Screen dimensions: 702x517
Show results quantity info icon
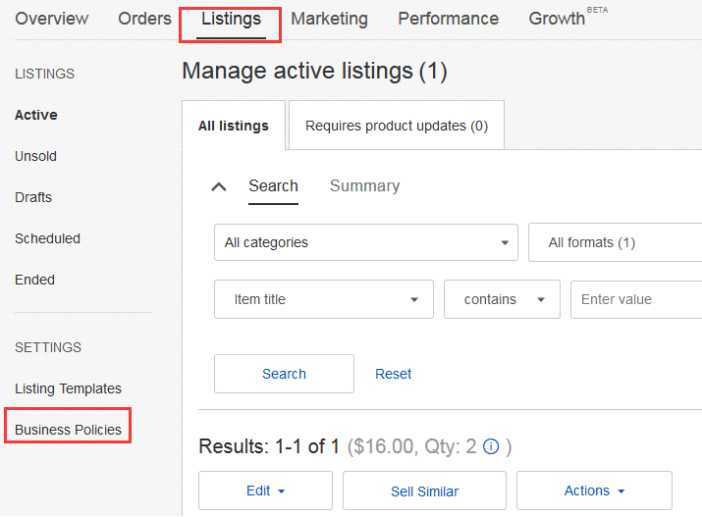tap(491, 446)
